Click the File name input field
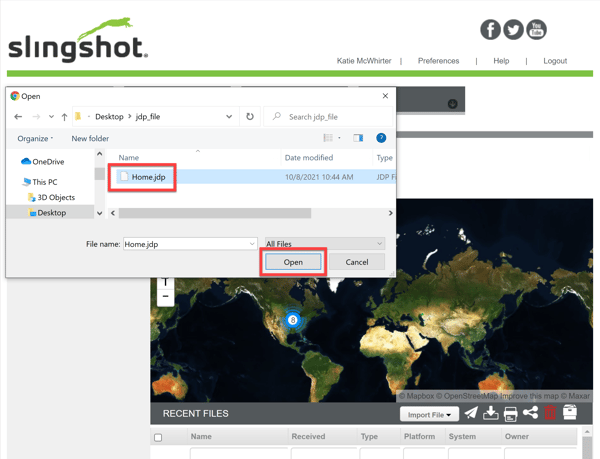This screenshot has height=459, width=600. pyautogui.click(x=185, y=244)
